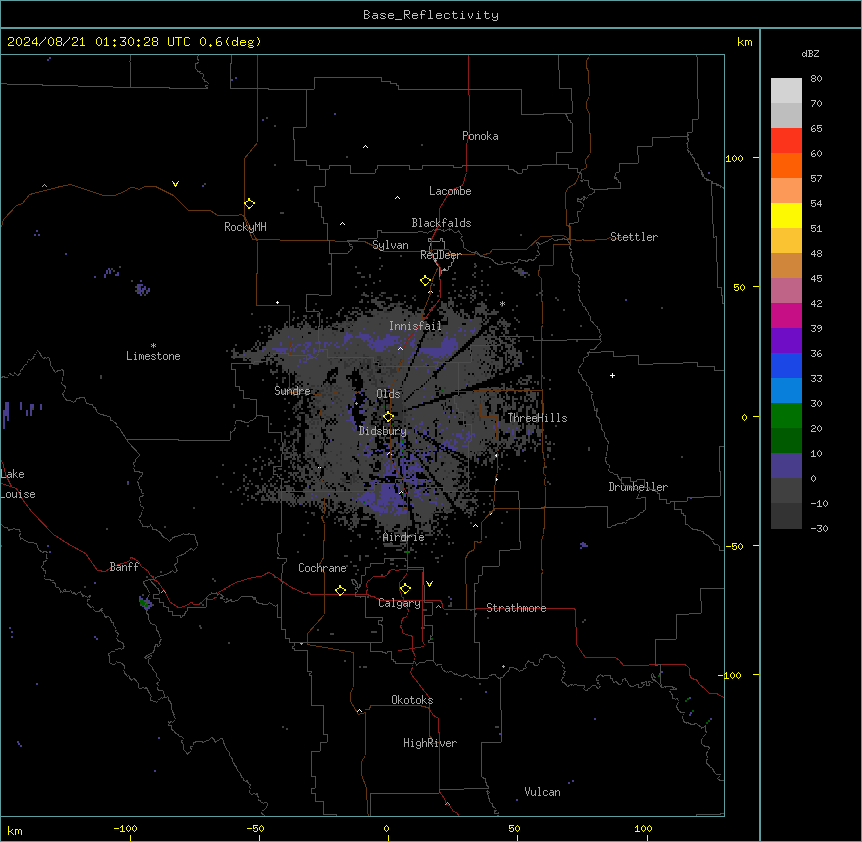Viewport: 862px width, 842px height.
Task: Select the Olds label
Action: point(388,394)
